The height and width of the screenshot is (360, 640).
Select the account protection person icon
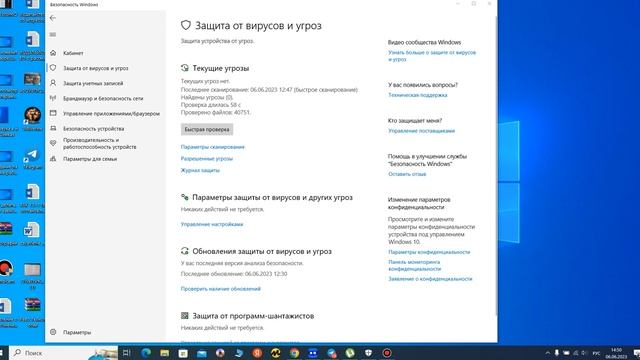click(53, 83)
